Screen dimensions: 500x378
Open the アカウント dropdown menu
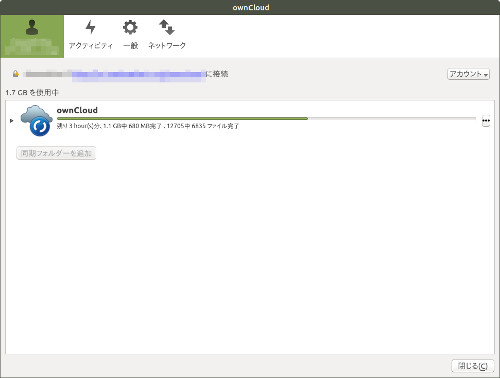tap(468, 74)
